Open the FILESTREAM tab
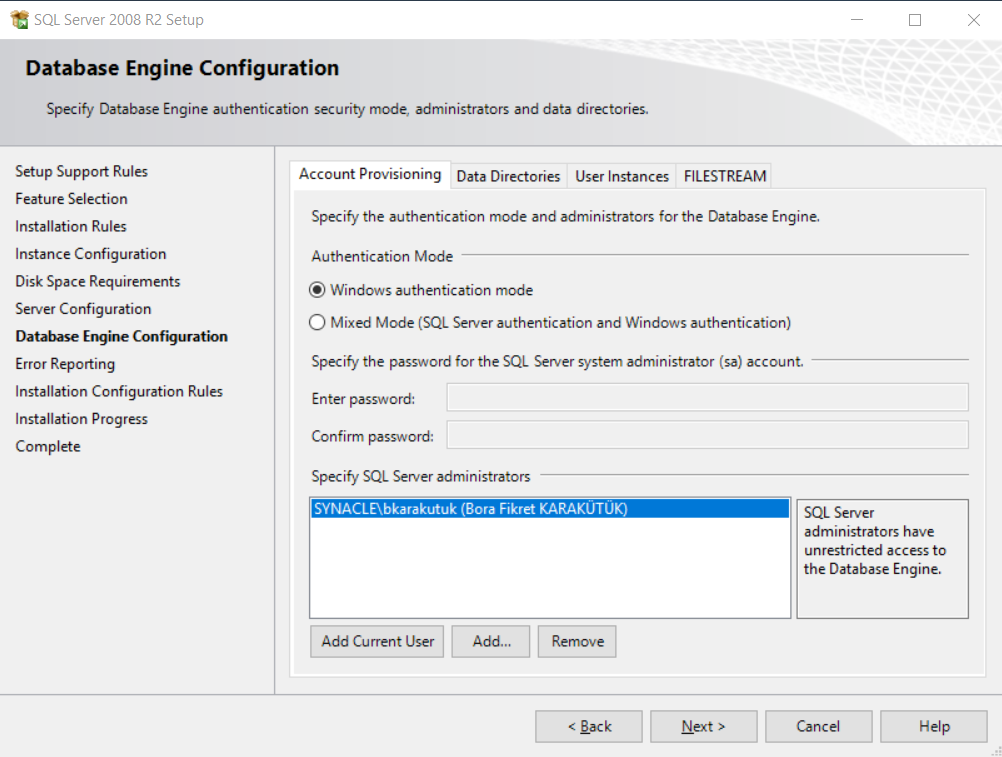 click(725, 176)
